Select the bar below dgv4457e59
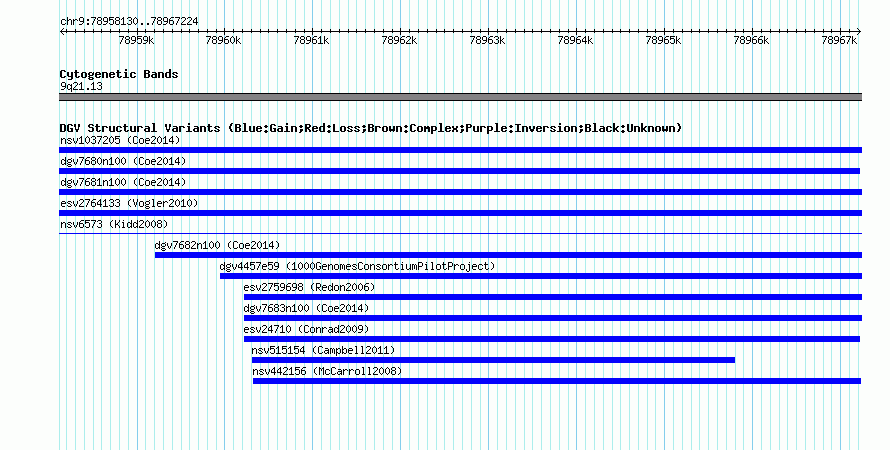Viewport: 890px width, 450px height. coord(541,276)
